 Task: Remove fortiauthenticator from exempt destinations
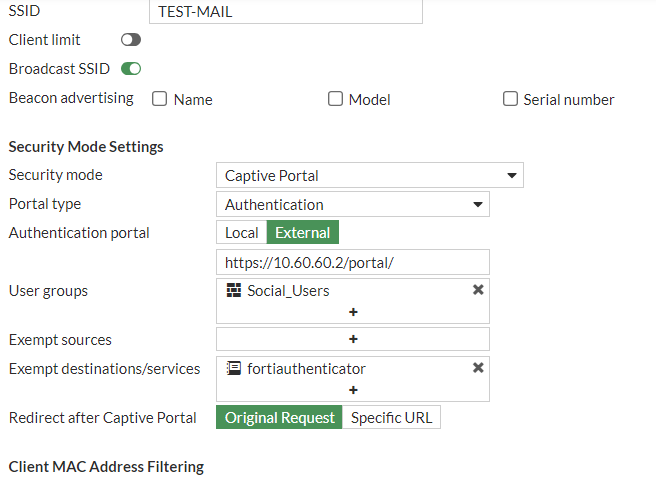tap(478, 368)
